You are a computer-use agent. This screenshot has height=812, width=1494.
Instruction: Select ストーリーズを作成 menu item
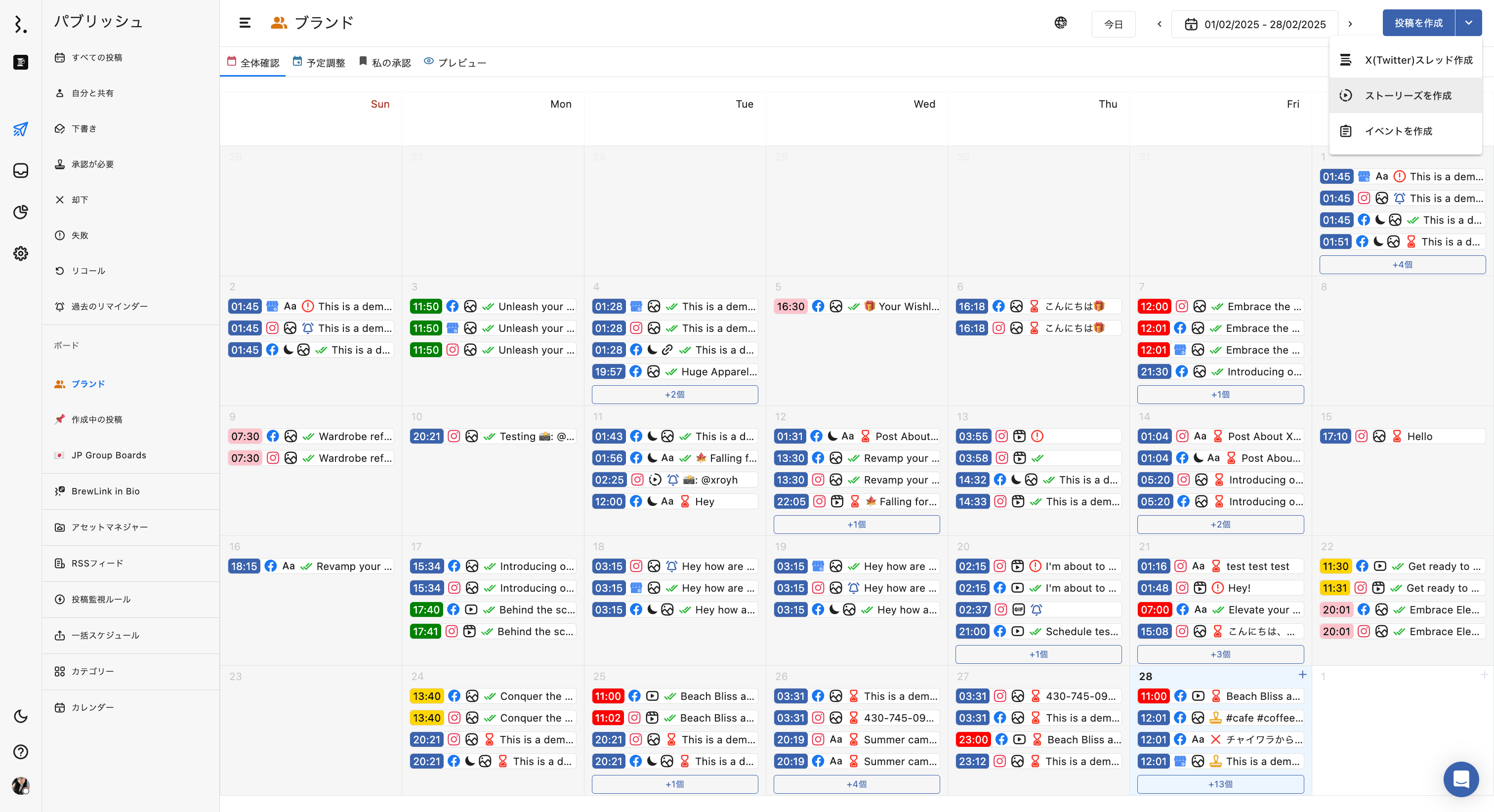pos(1408,96)
